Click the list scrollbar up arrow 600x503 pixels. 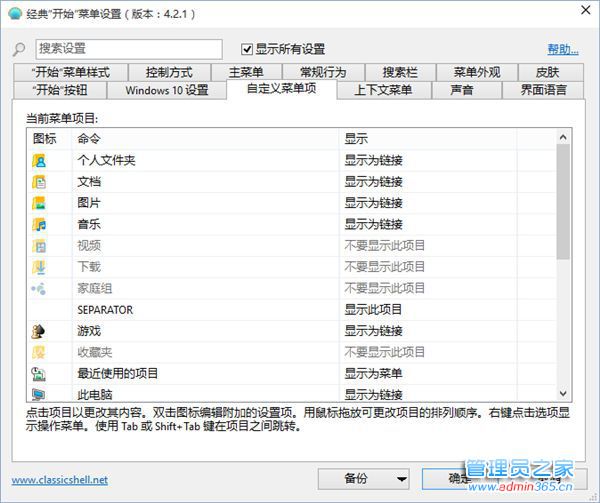[563, 137]
